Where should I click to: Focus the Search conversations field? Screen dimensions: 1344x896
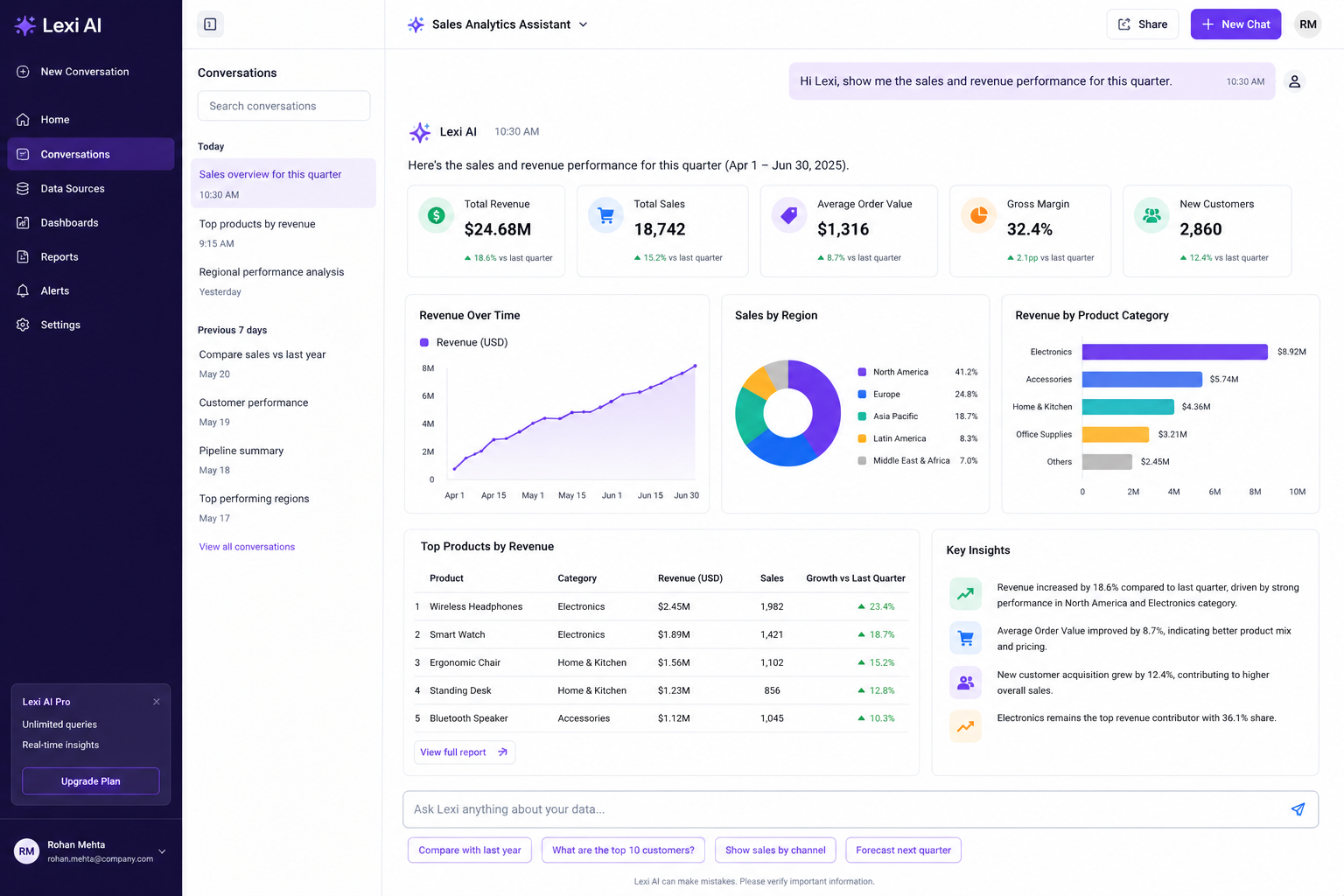tap(283, 106)
